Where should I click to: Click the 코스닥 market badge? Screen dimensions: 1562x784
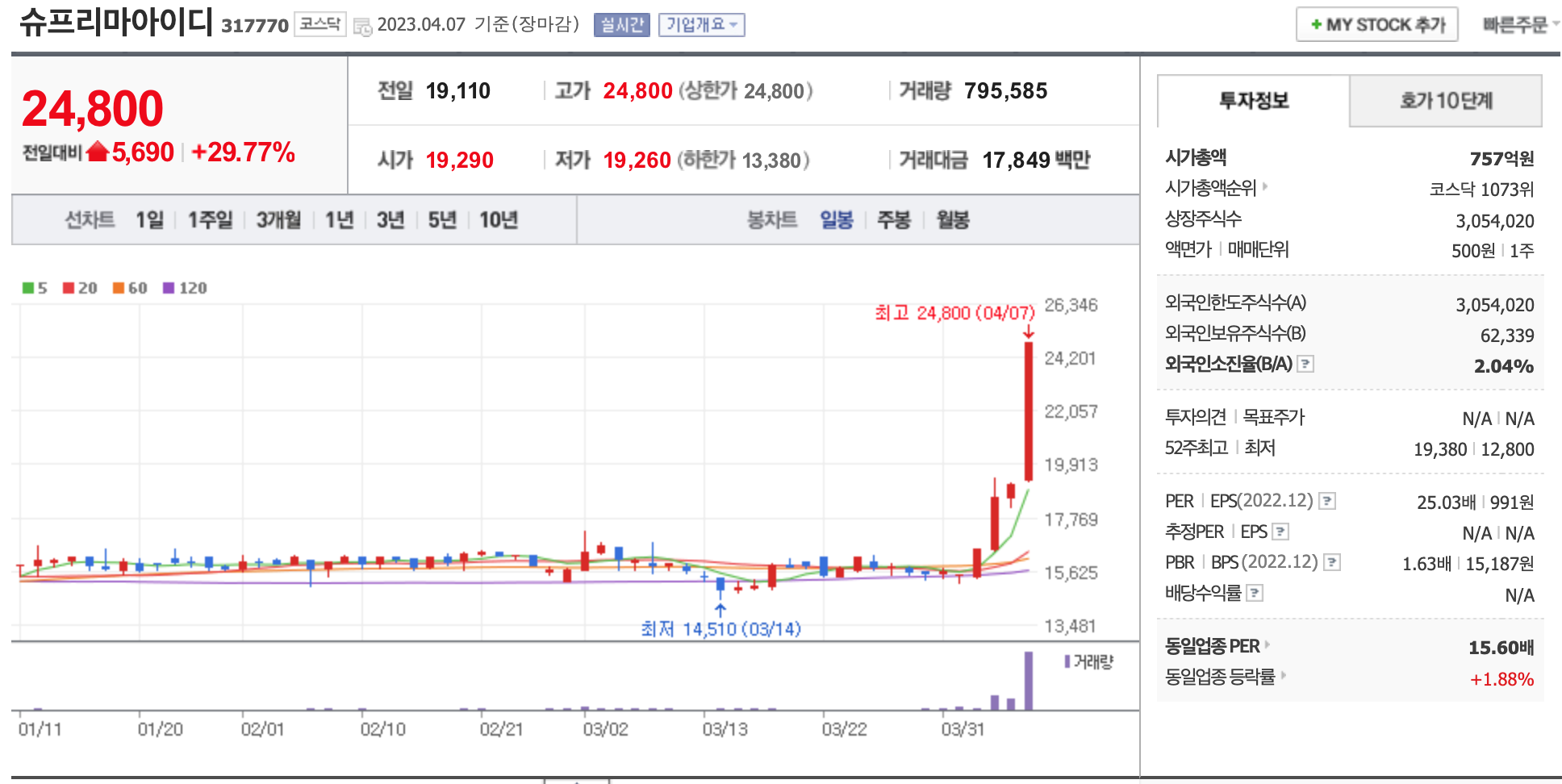[x=319, y=24]
